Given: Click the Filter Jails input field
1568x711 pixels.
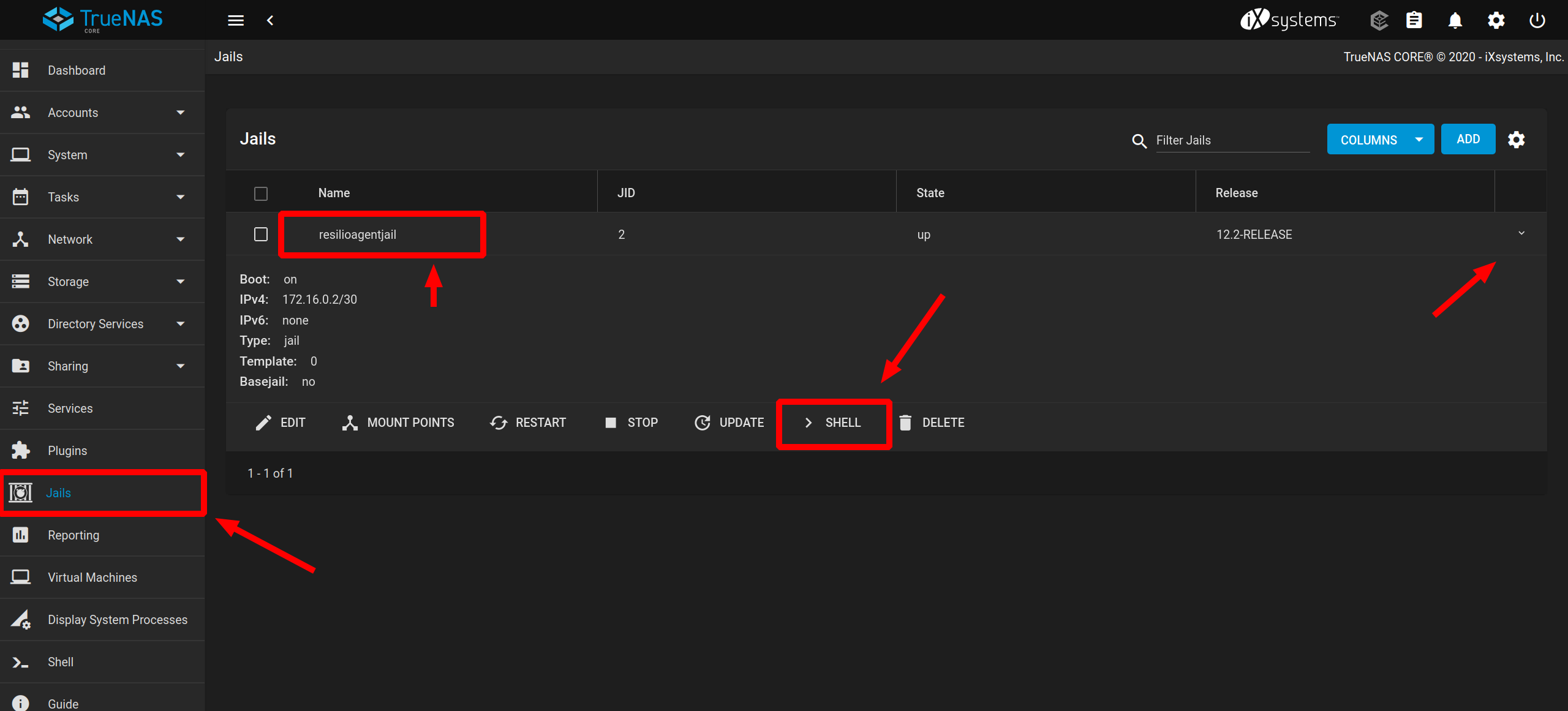Looking at the screenshot, I should tap(1232, 140).
